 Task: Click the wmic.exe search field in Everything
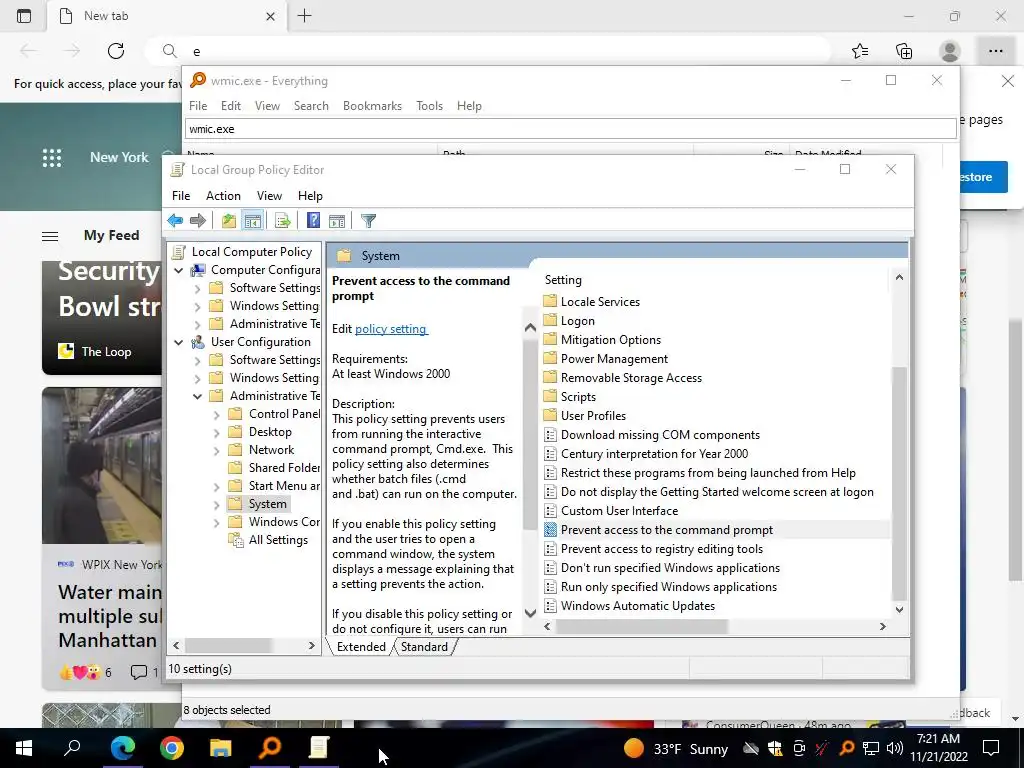click(x=571, y=129)
